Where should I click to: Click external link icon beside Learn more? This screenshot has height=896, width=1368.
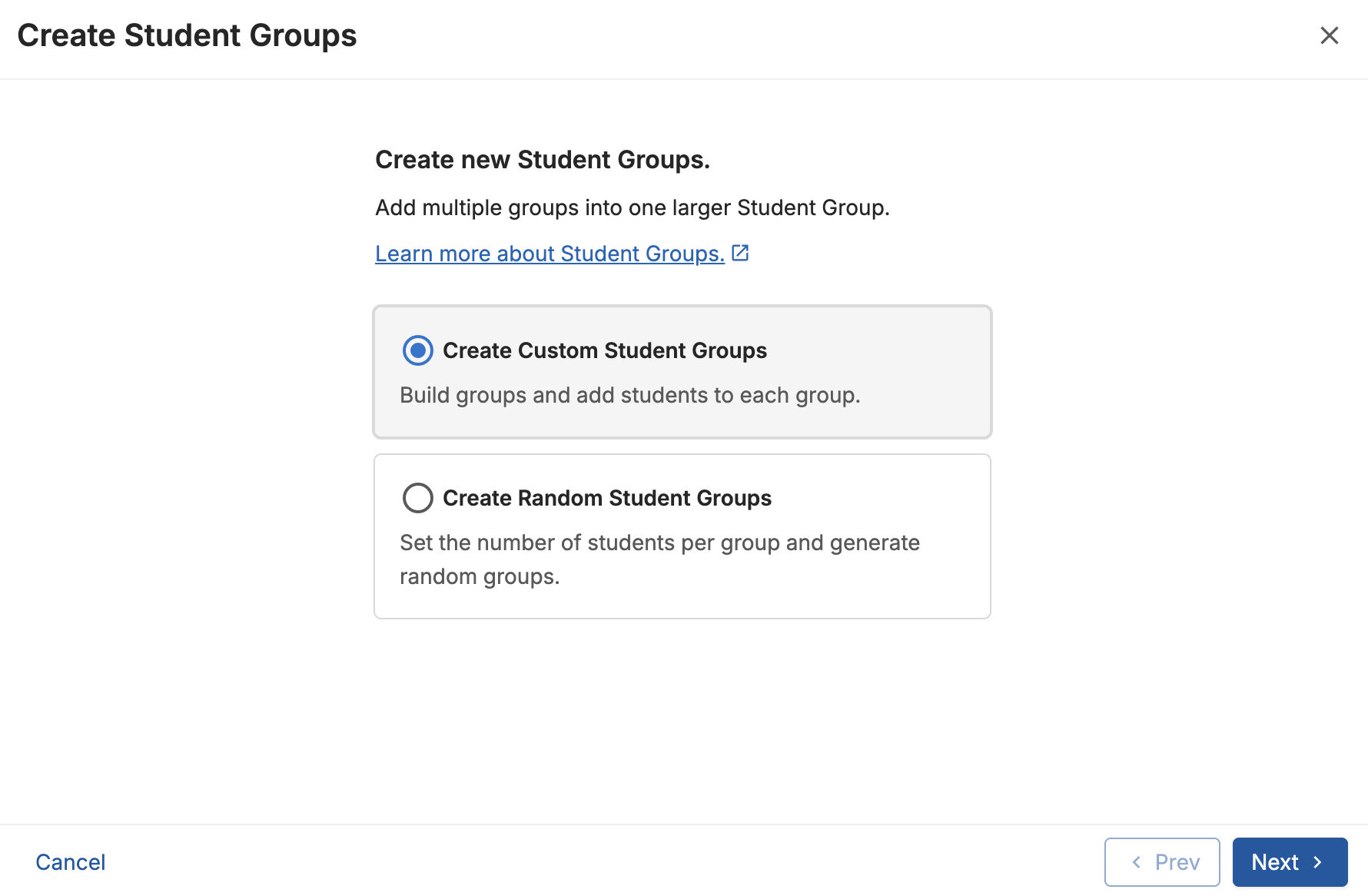click(741, 253)
